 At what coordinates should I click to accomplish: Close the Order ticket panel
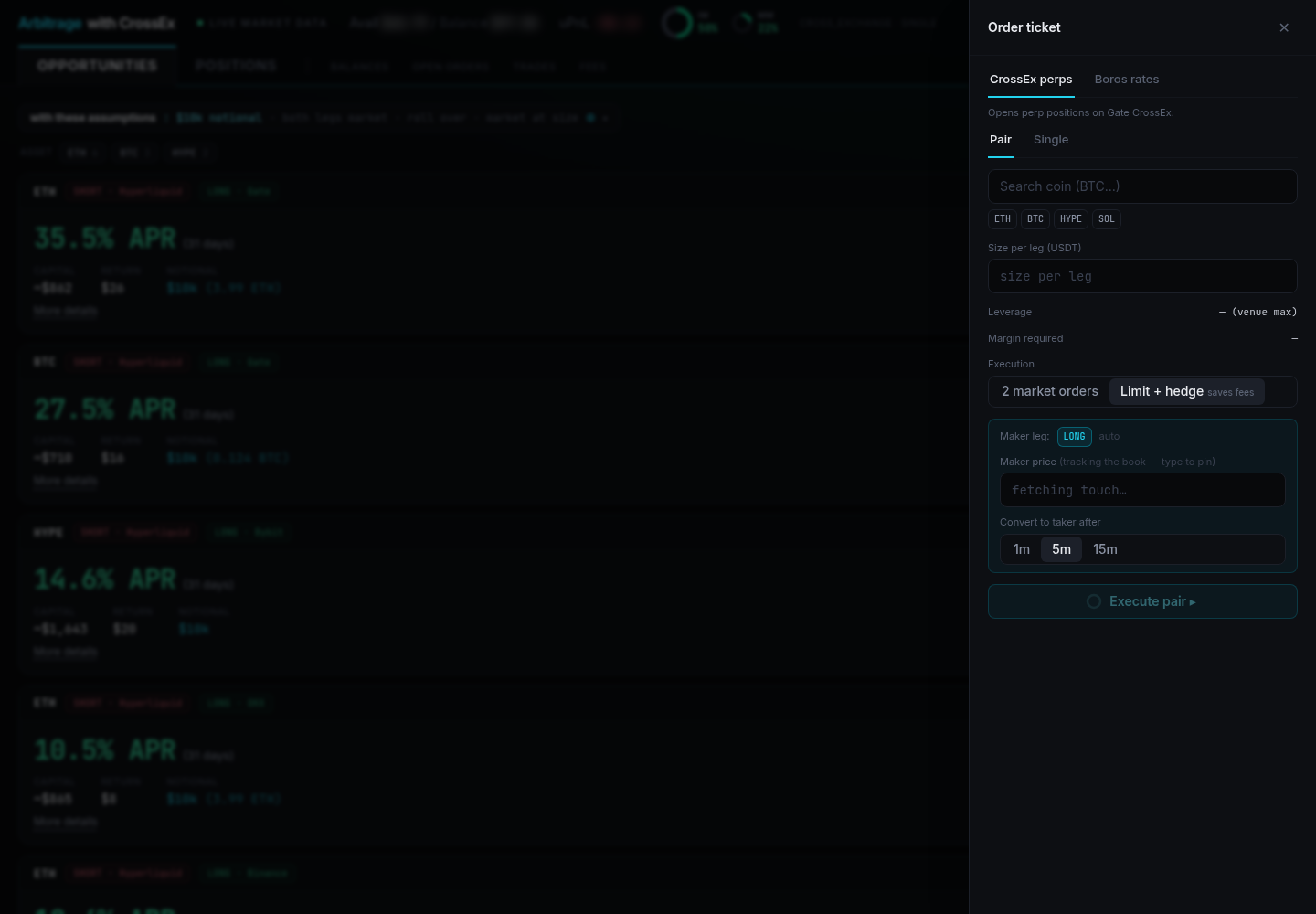[x=1284, y=27]
